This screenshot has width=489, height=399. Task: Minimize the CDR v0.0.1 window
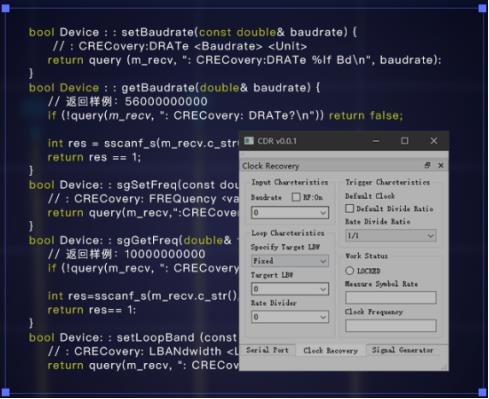pos(376,141)
